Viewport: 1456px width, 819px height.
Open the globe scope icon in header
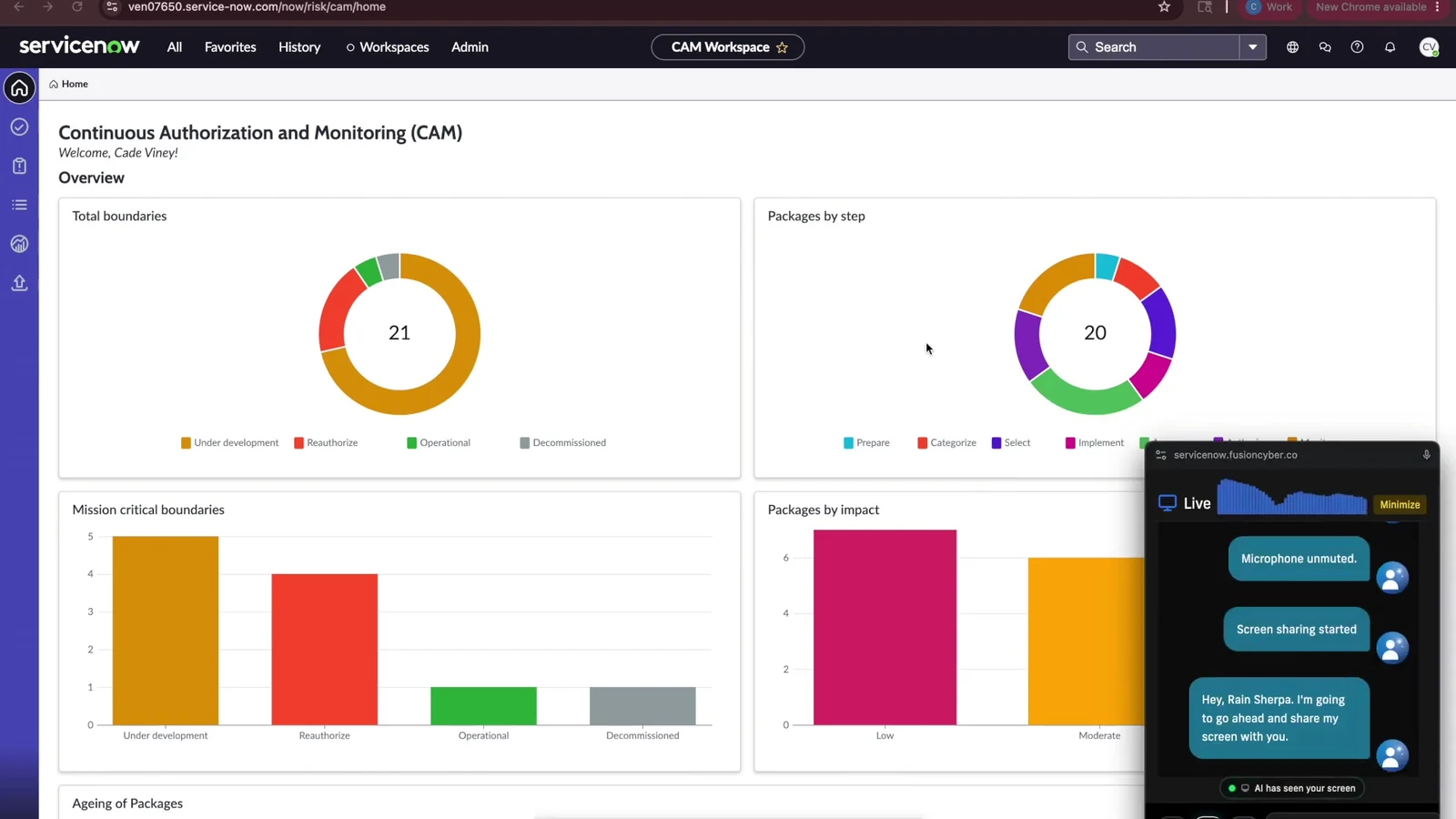(1292, 47)
